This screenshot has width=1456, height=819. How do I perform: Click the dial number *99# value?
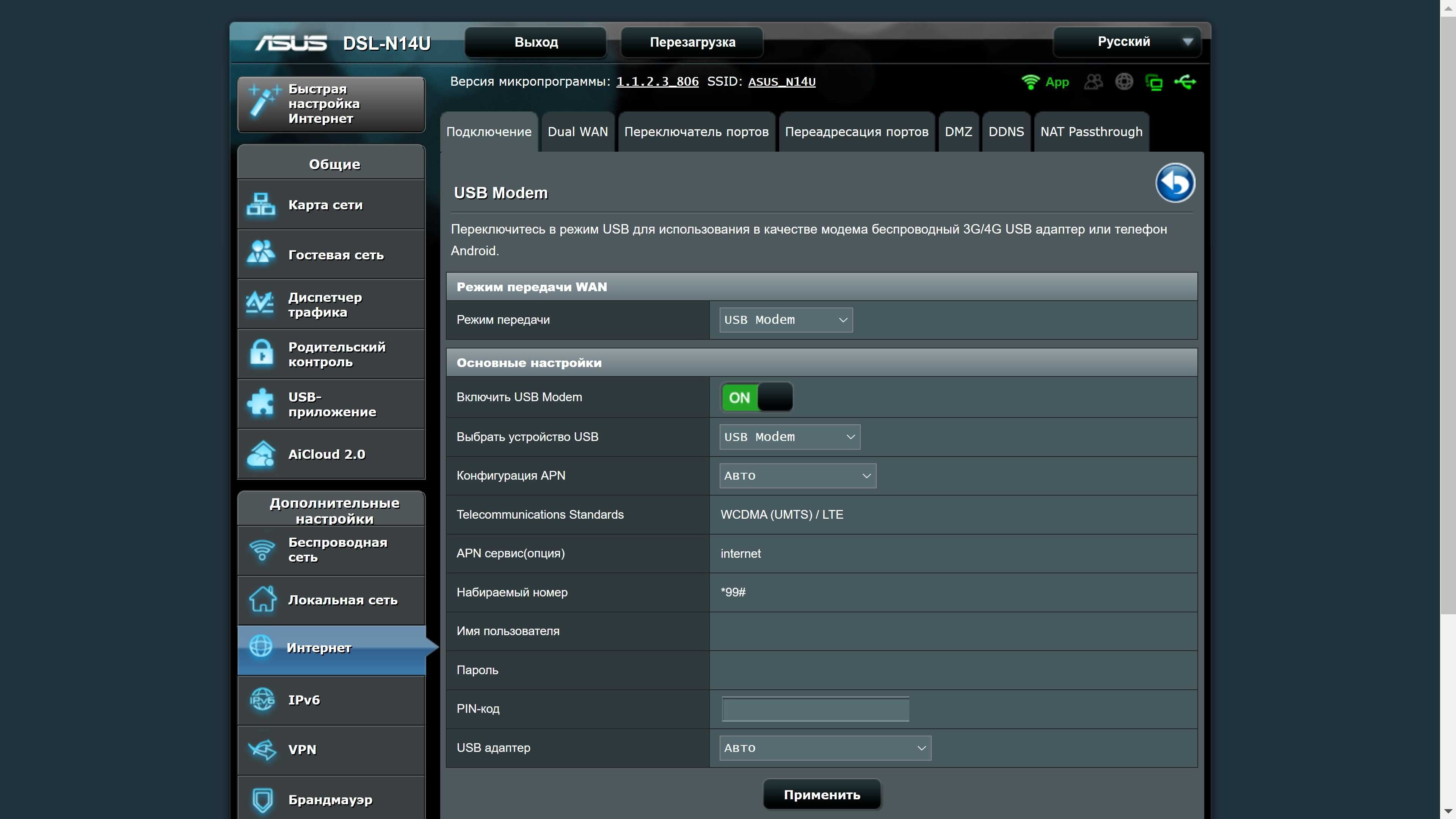(733, 592)
